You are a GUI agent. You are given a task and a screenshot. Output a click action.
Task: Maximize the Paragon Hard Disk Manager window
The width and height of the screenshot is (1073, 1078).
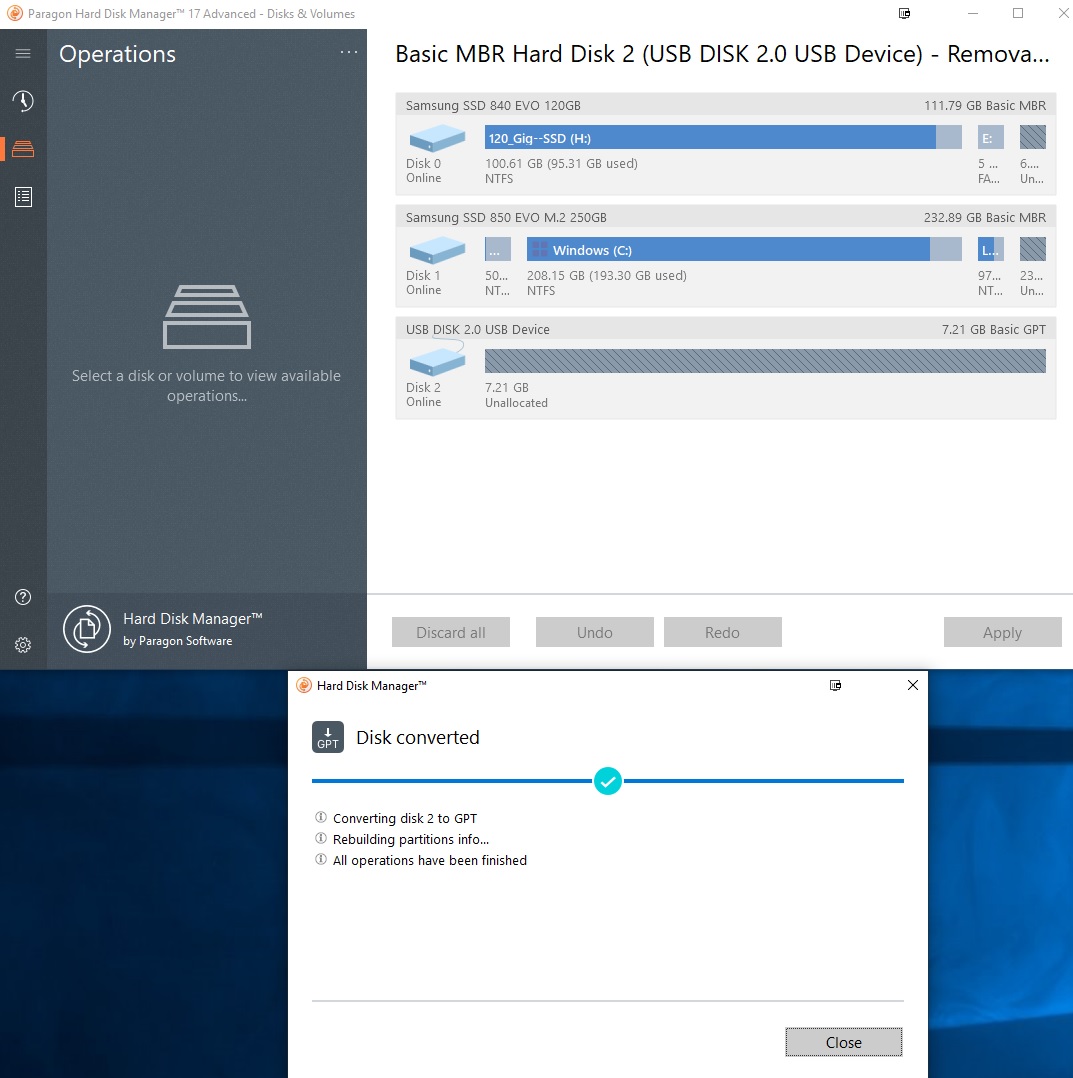[x=1018, y=13]
